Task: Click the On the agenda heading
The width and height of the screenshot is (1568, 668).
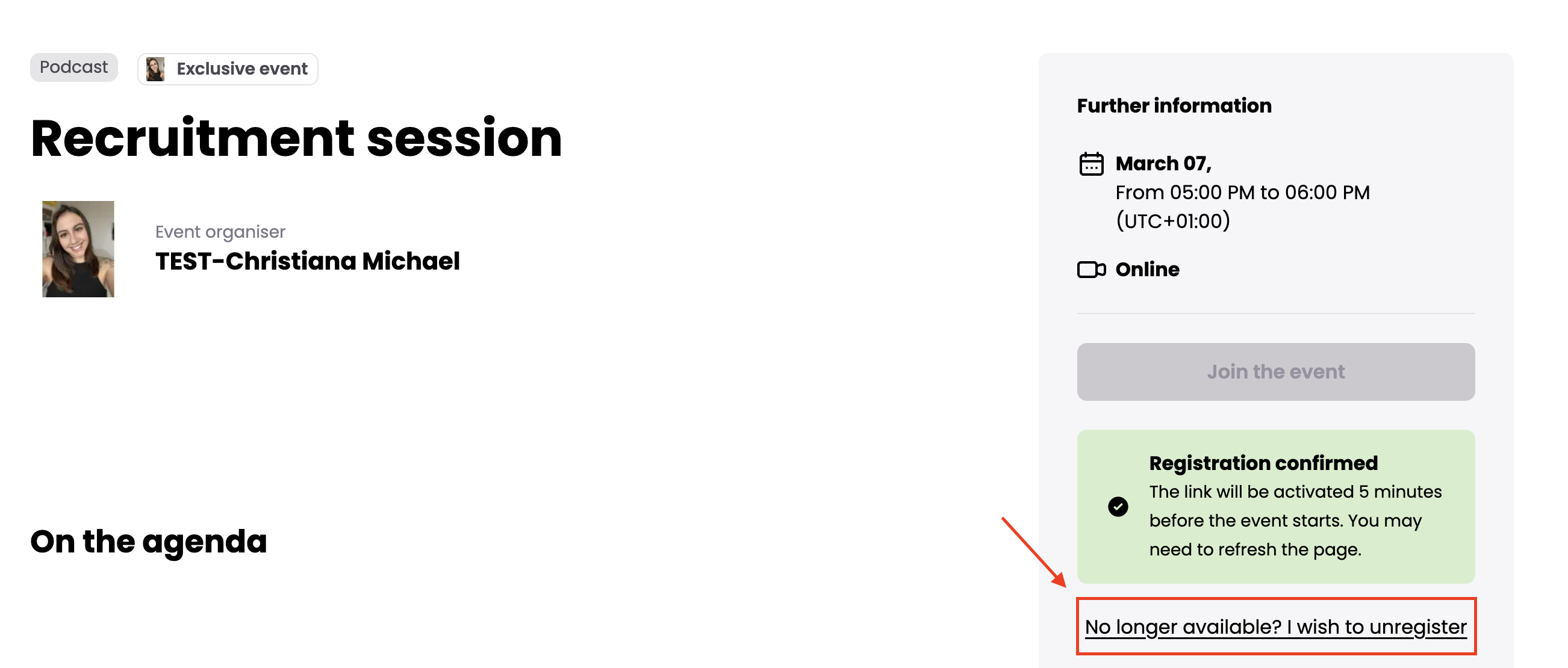Action: click(x=149, y=541)
